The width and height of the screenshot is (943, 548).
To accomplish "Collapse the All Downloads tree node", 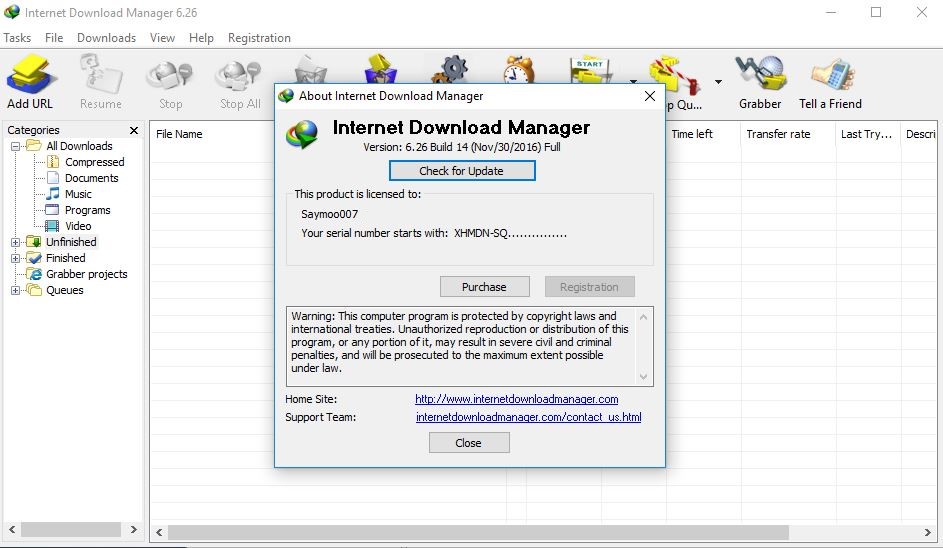I will (16, 146).
